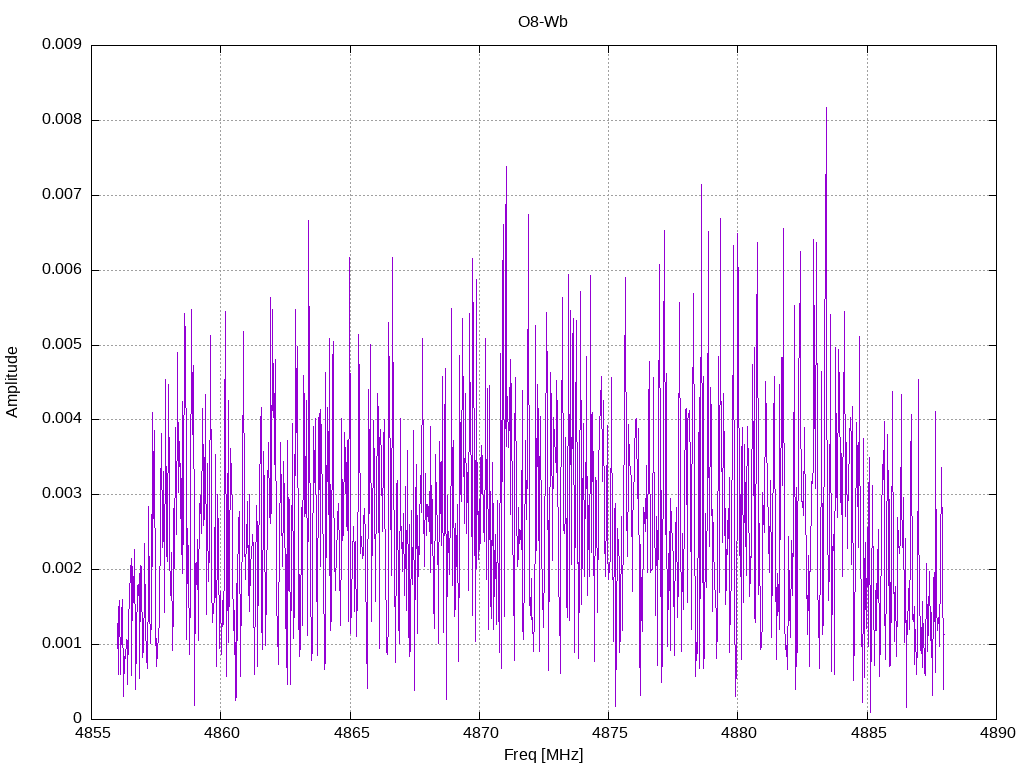Screen dimensions: 1024x768
Task: Click the tallest spectrum peak near 4883 MHz
Action: [826, 108]
